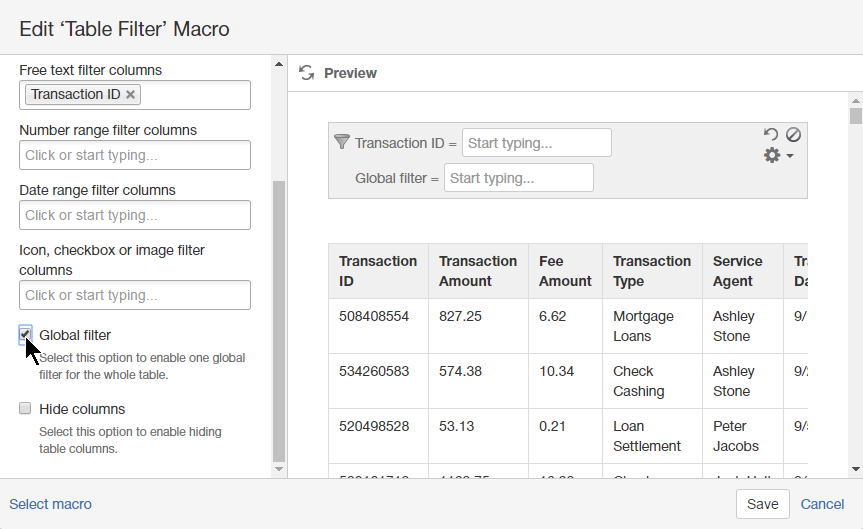The image size is (863, 529).
Task: Click the left settings panel scrollbar
Action: coord(279,320)
